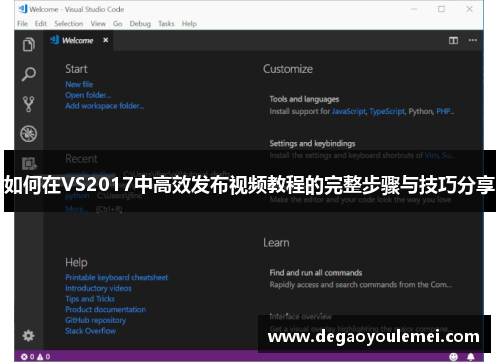Click the New file link
The height and width of the screenshot is (362, 500).
(x=79, y=84)
